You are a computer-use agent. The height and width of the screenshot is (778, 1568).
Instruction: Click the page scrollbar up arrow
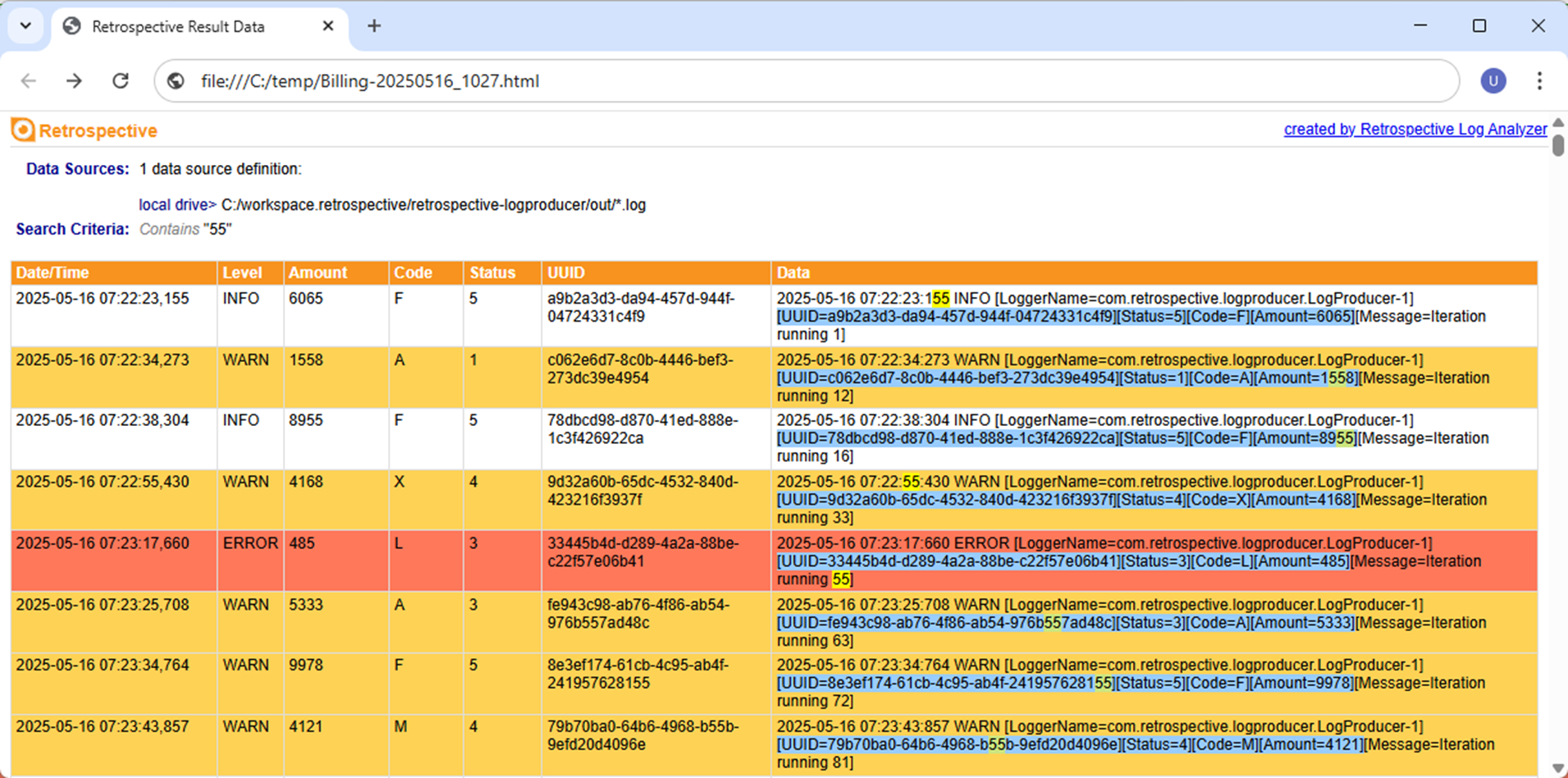pyautogui.click(x=1558, y=122)
